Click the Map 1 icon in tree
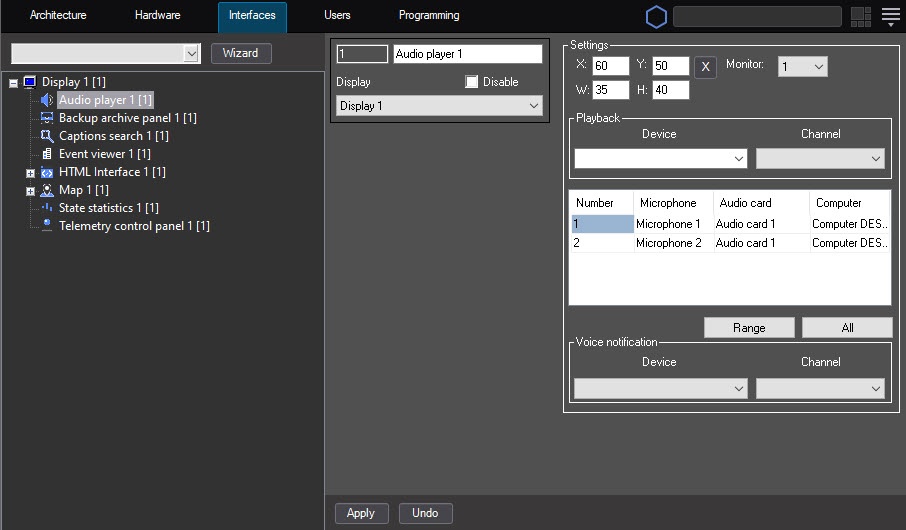The width and height of the screenshot is (906, 530). [47, 190]
